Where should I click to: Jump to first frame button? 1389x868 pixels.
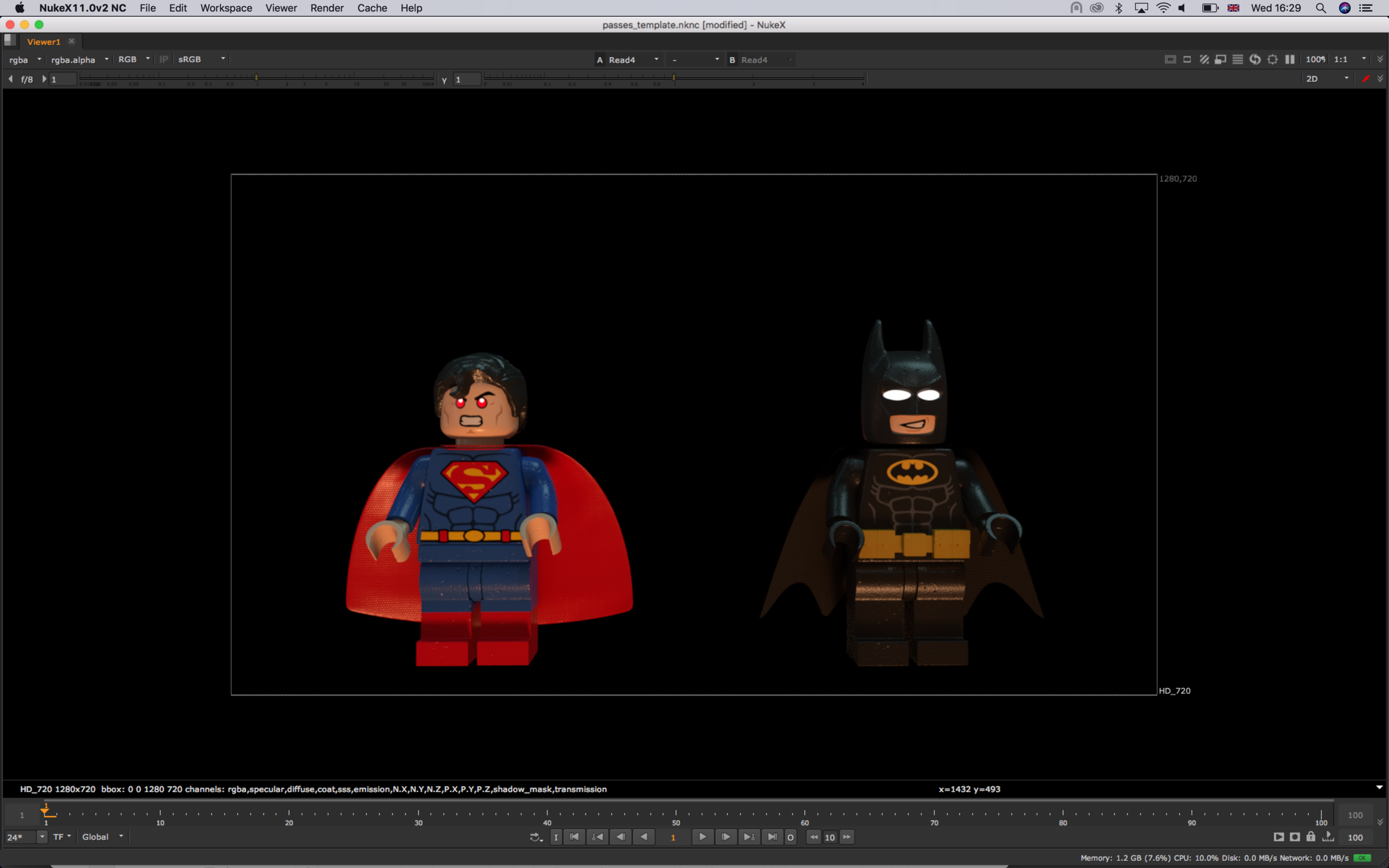(x=573, y=837)
